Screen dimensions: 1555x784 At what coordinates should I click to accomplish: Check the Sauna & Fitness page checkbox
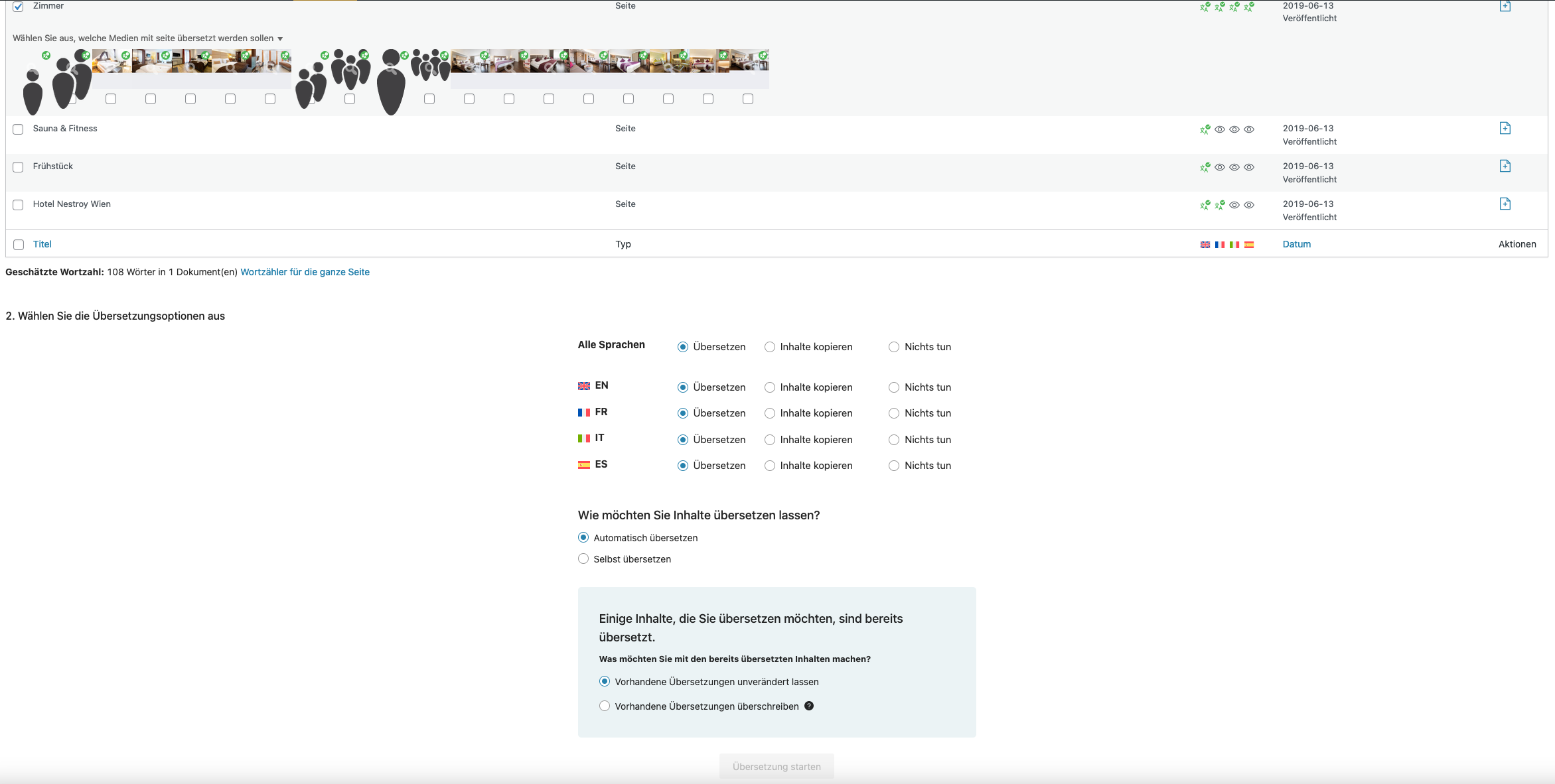click(18, 129)
